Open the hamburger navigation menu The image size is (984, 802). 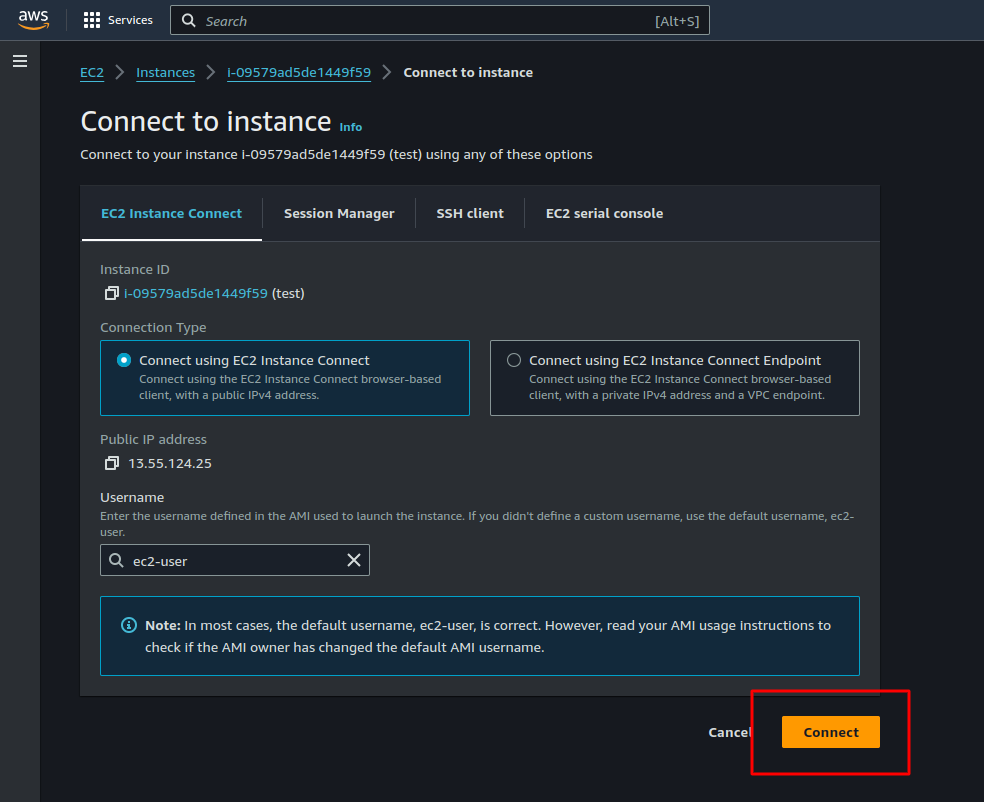20,62
